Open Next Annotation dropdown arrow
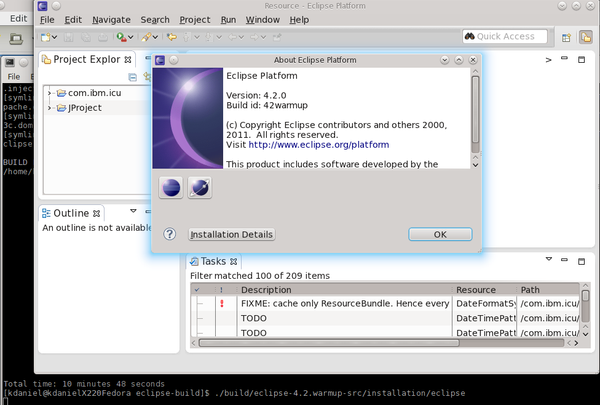 [x=197, y=37]
